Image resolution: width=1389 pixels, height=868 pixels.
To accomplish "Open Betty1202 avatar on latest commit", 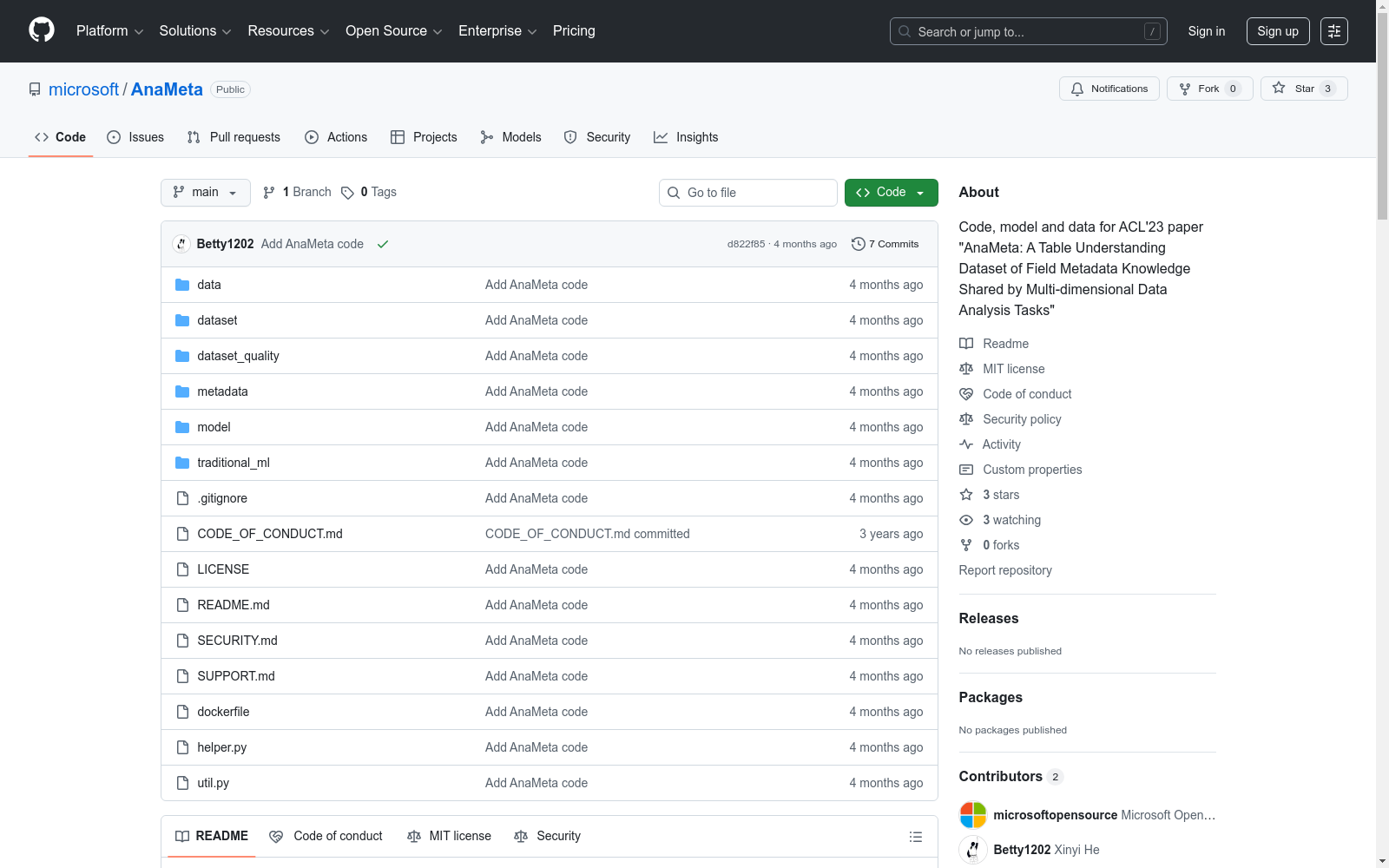I will (181, 244).
